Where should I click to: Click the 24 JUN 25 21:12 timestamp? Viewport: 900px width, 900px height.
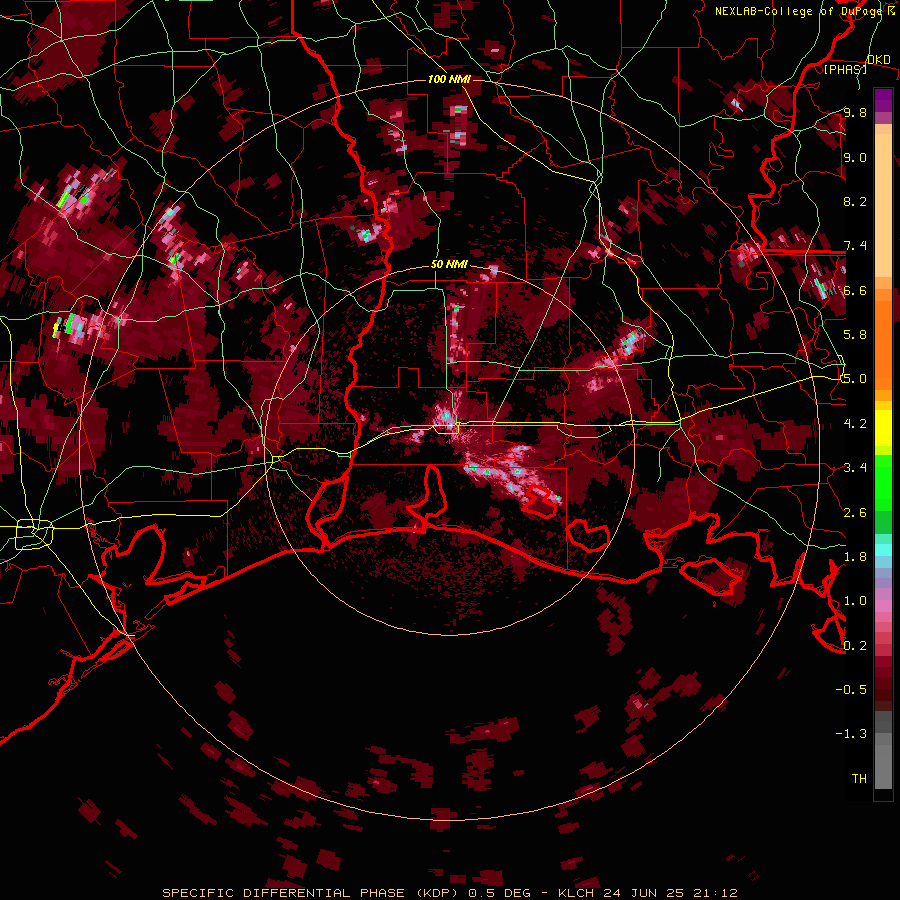670,893
